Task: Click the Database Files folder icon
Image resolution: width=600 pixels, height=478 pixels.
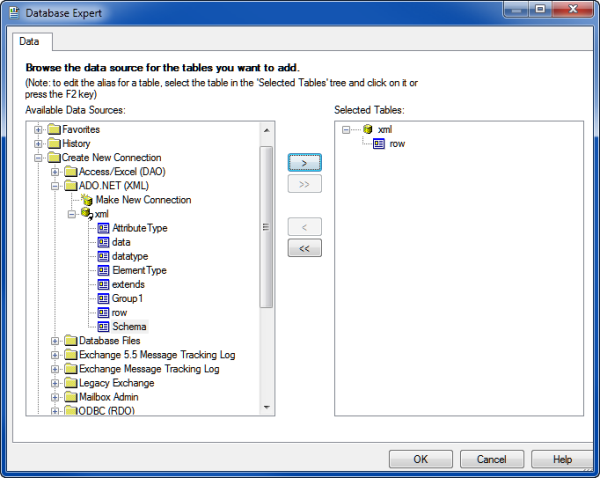Action: click(70, 341)
